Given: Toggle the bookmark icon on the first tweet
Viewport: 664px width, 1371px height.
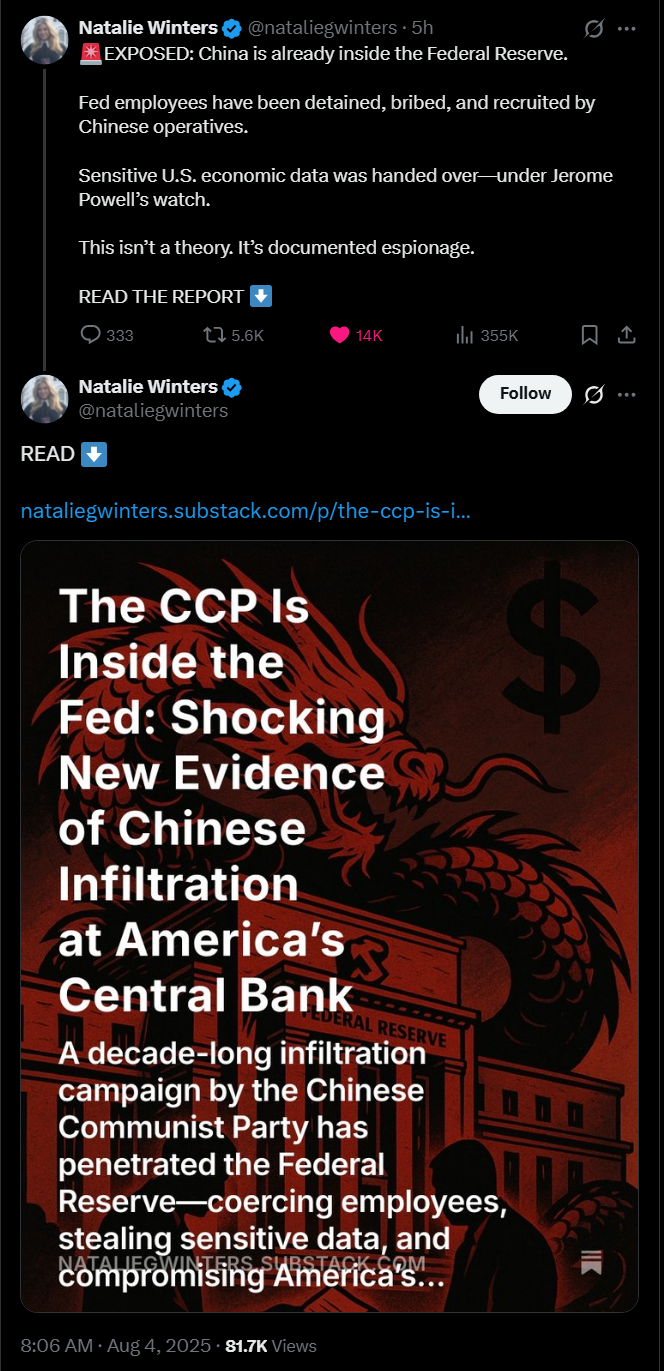Looking at the screenshot, I should [590, 335].
